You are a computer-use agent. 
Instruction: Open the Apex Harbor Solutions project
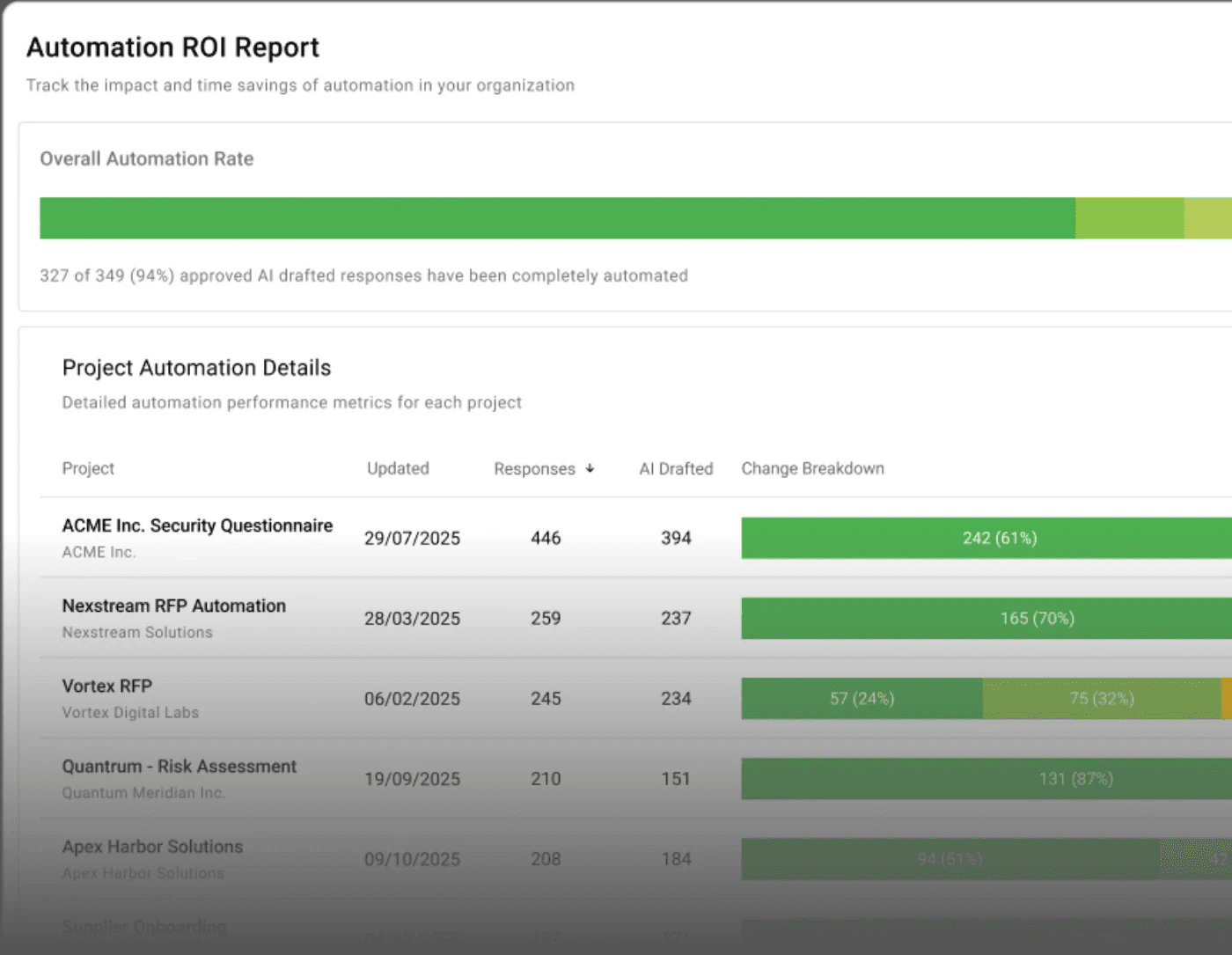pos(152,846)
